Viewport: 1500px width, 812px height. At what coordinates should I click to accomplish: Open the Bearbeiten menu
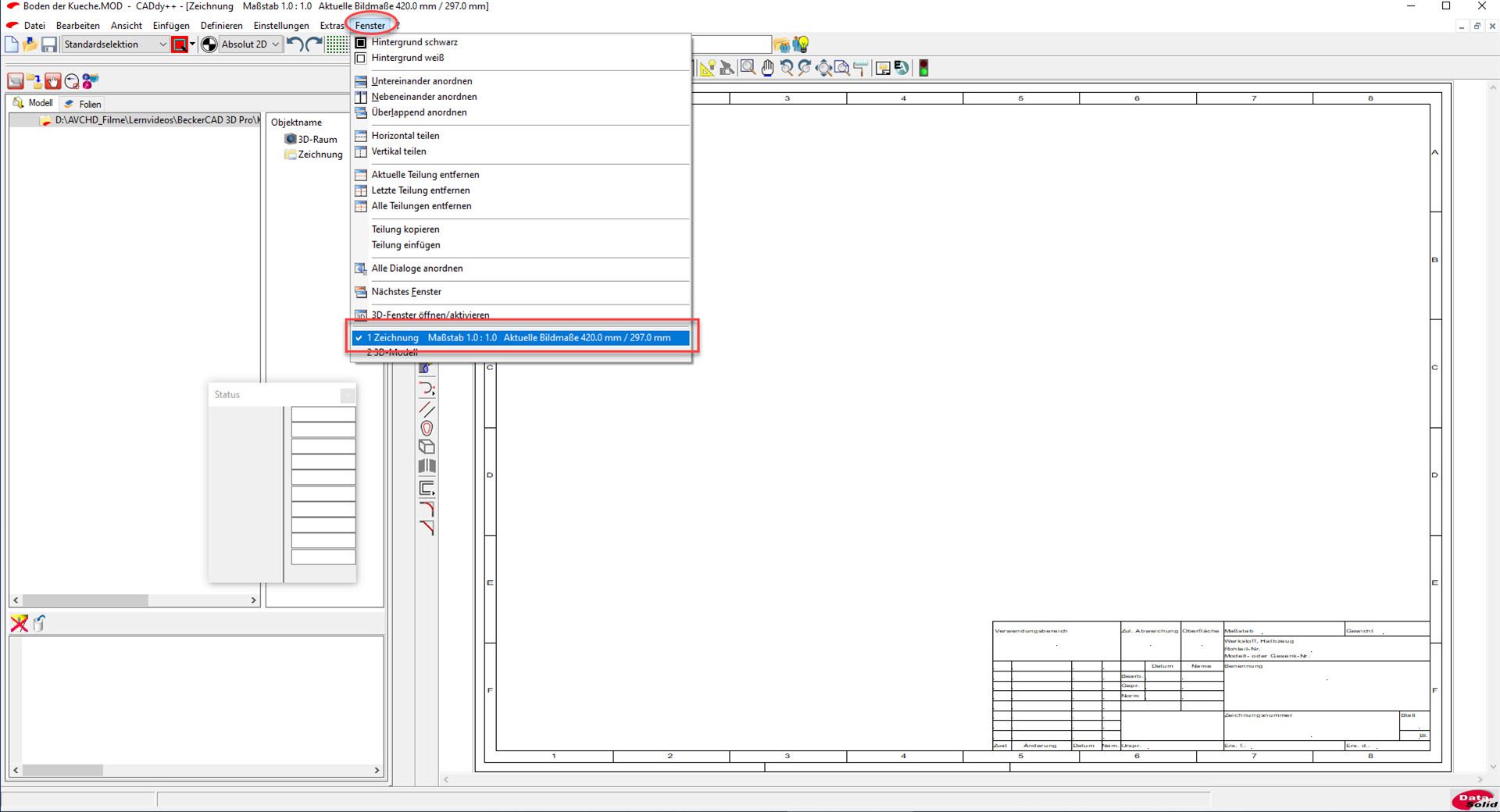click(78, 26)
